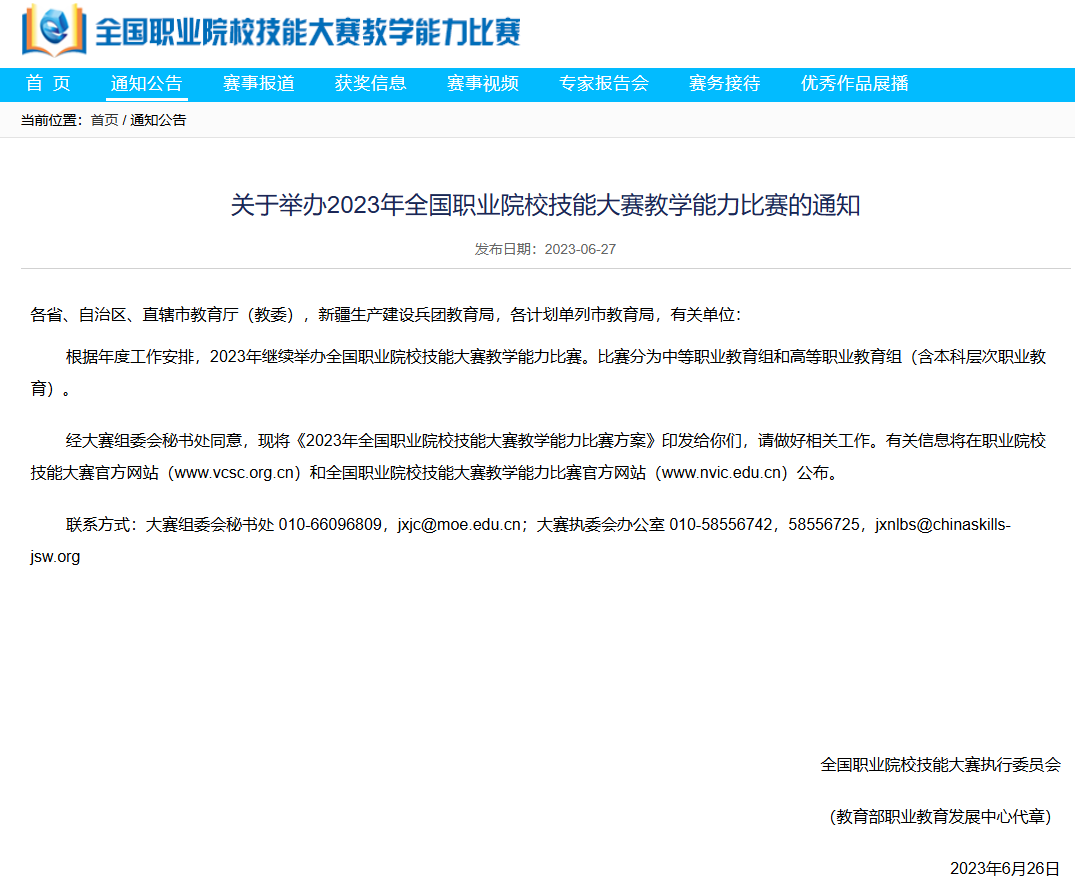Click the closing date 2023年6月26日
1075x883 pixels.
[x=1005, y=869]
